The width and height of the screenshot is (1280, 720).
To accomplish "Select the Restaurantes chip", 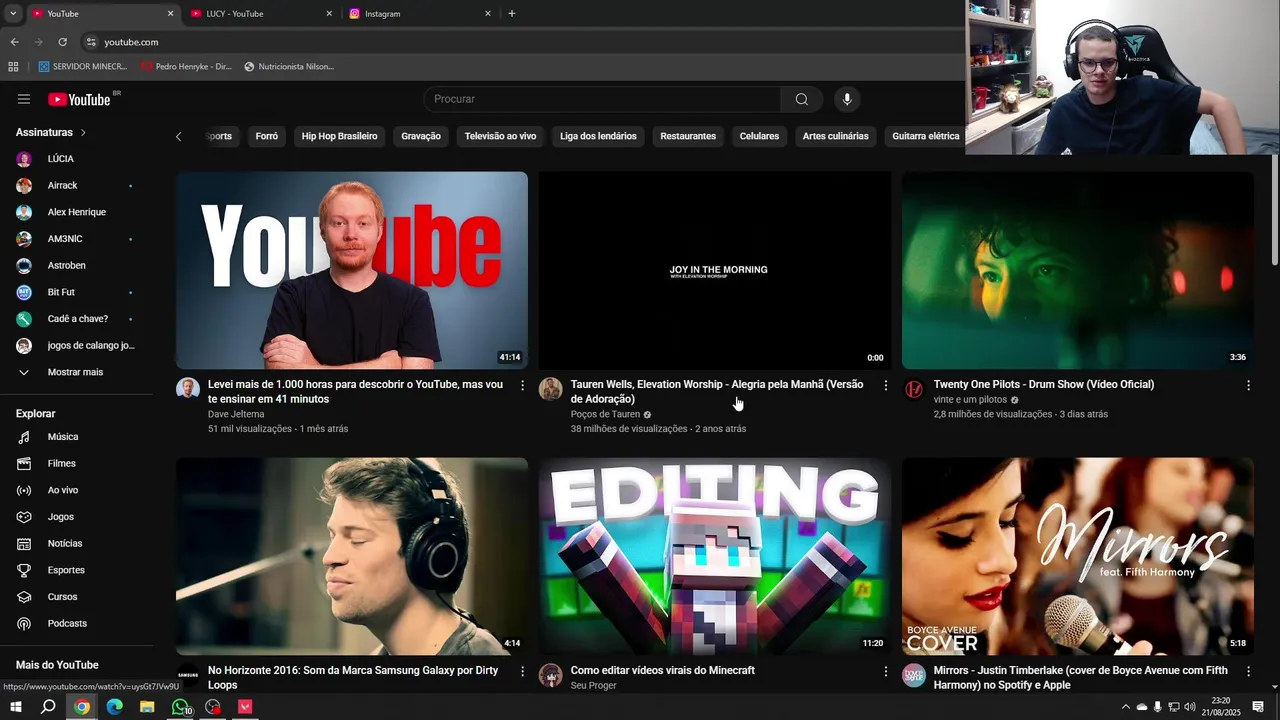I will pyautogui.click(x=688, y=136).
